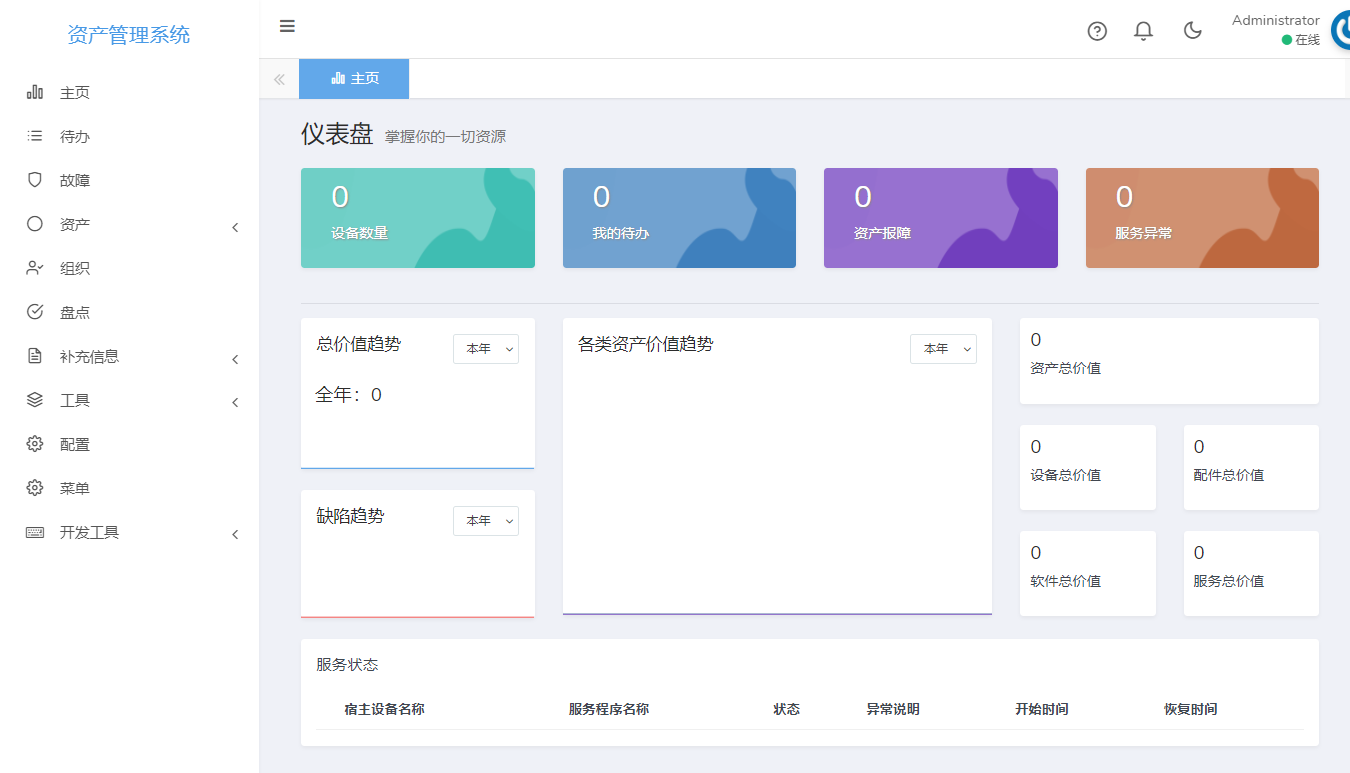Open the 故障 sidebar menu item
This screenshot has width=1350, height=773.
tap(130, 180)
